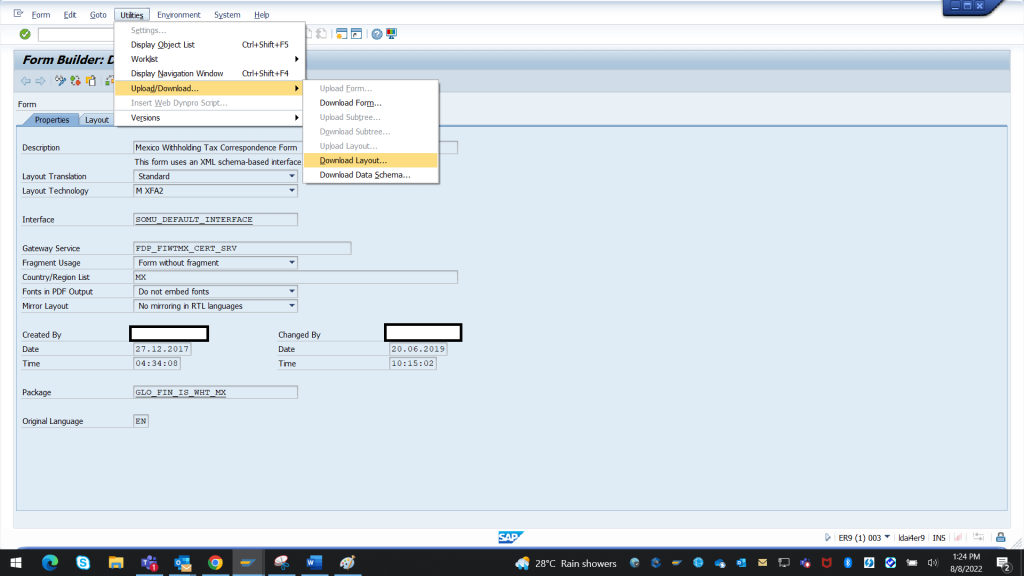Open the Help menu
The width and height of the screenshot is (1024, 576).
261,14
